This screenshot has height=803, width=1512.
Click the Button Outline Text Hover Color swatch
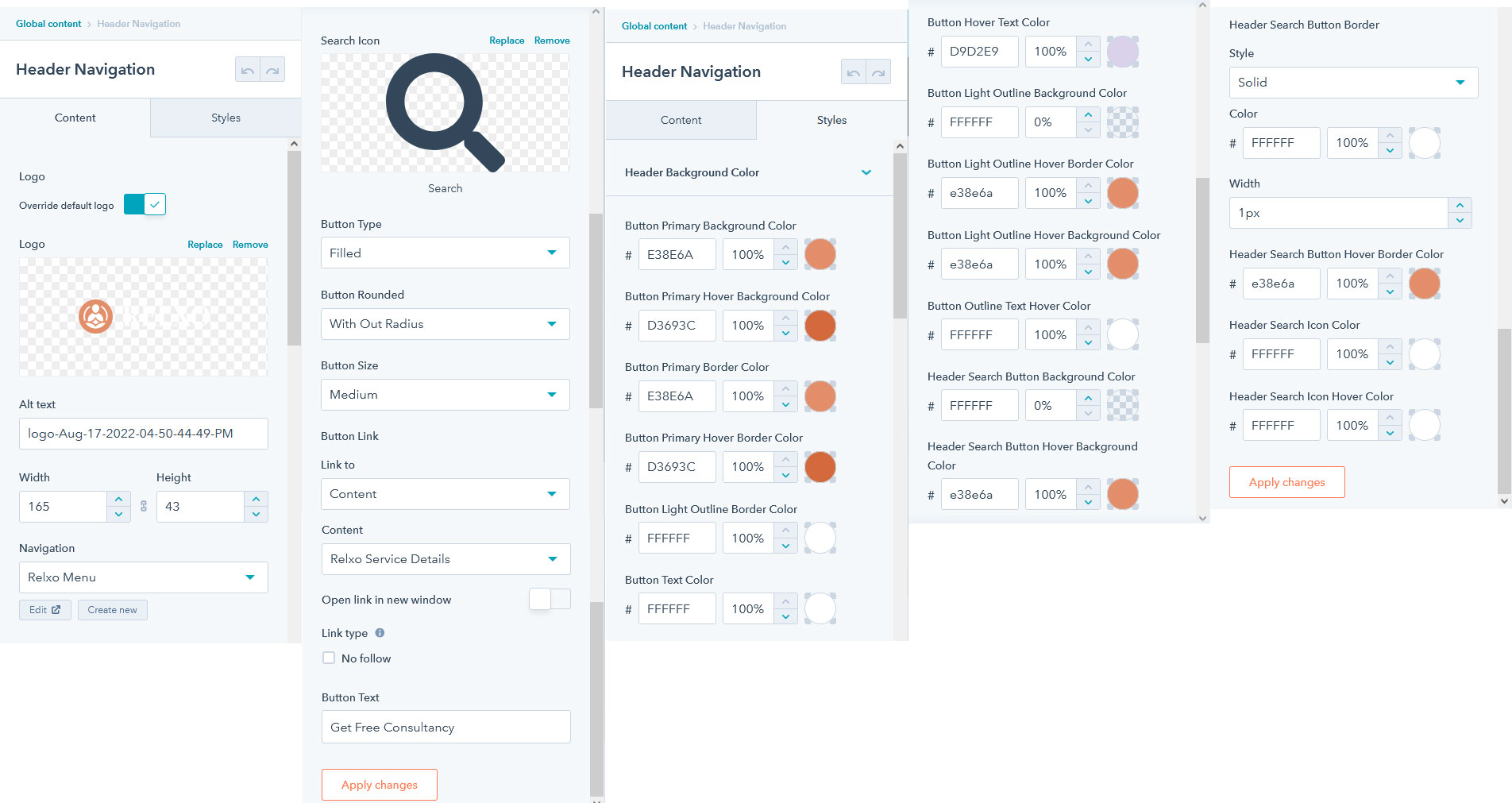click(x=1123, y=334)
